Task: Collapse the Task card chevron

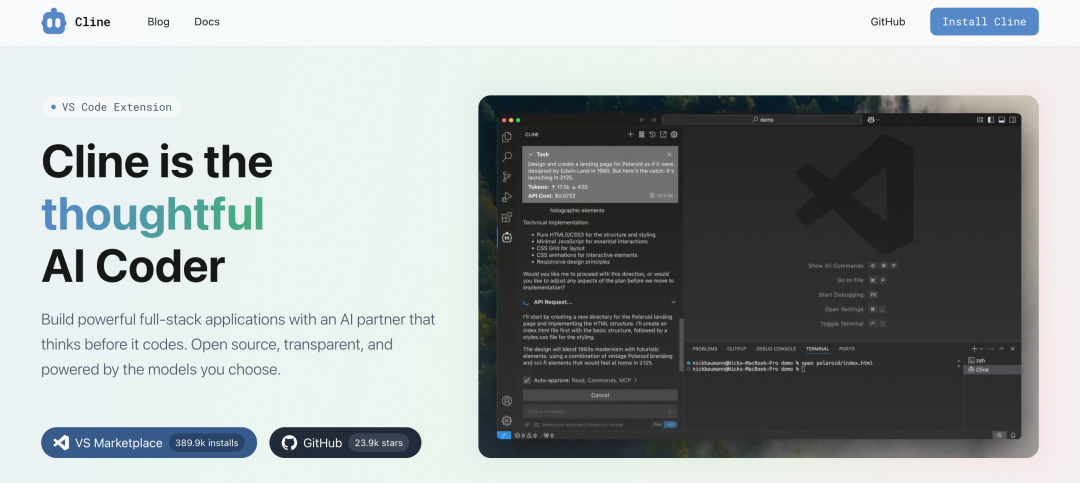Action: pyautogui.click(x=530, y=154)
